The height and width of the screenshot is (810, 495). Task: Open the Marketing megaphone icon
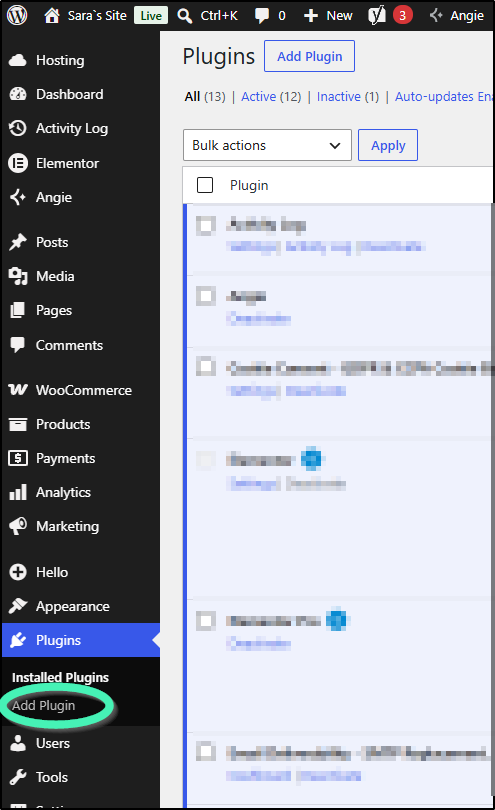pos(18,526)
